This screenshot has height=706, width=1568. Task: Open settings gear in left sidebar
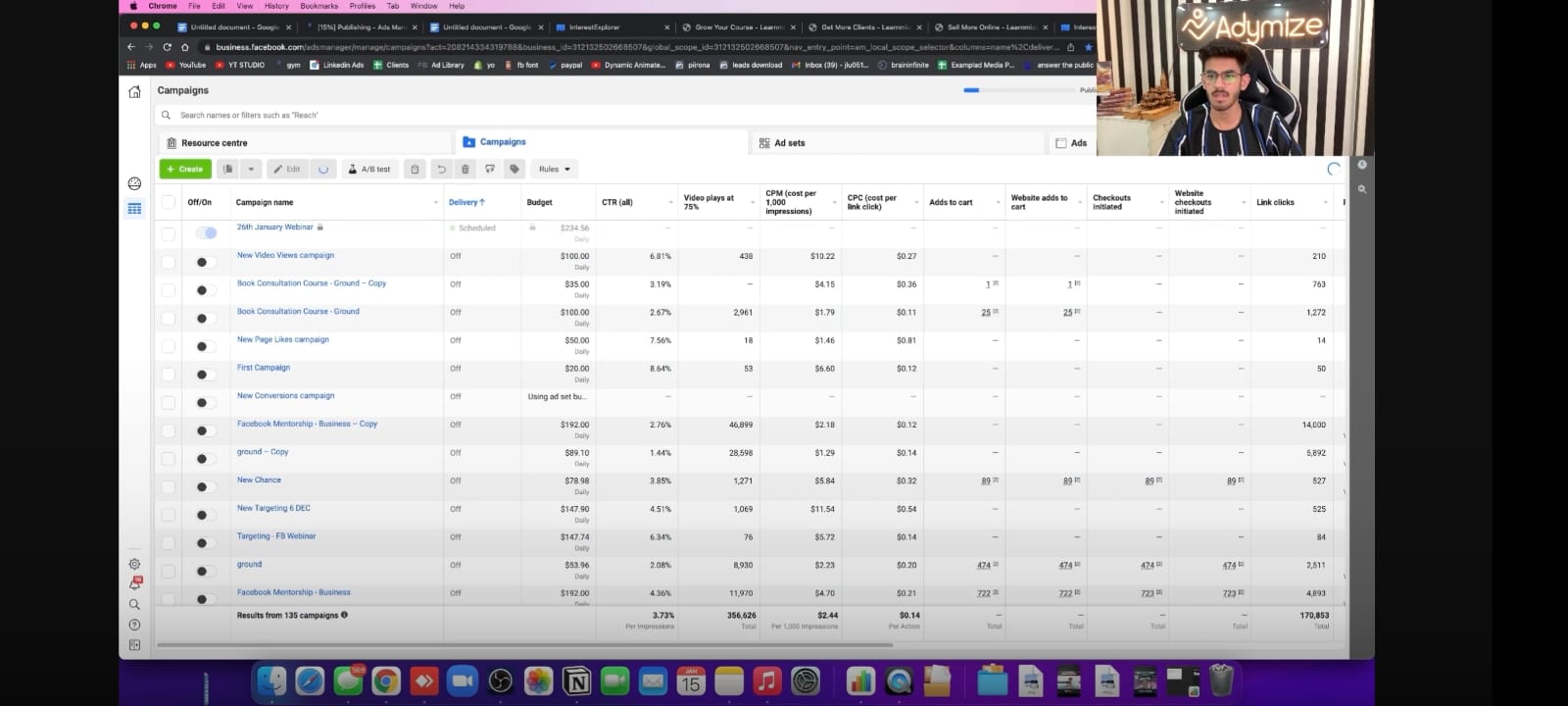tap(134, 564)
